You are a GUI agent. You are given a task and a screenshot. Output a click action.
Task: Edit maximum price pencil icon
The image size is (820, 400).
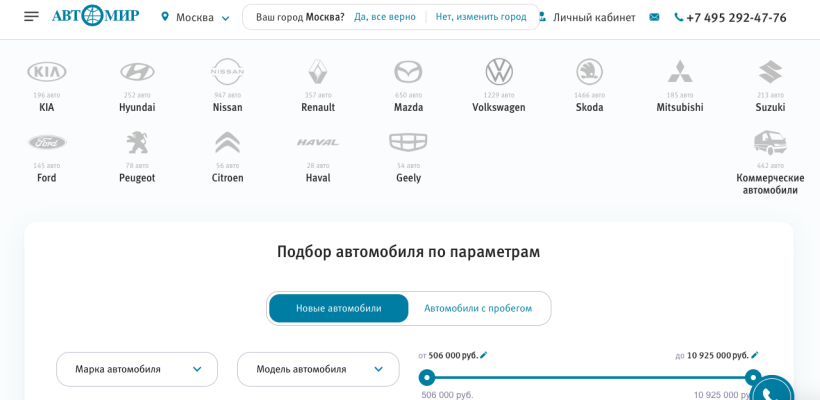point(755,355)
